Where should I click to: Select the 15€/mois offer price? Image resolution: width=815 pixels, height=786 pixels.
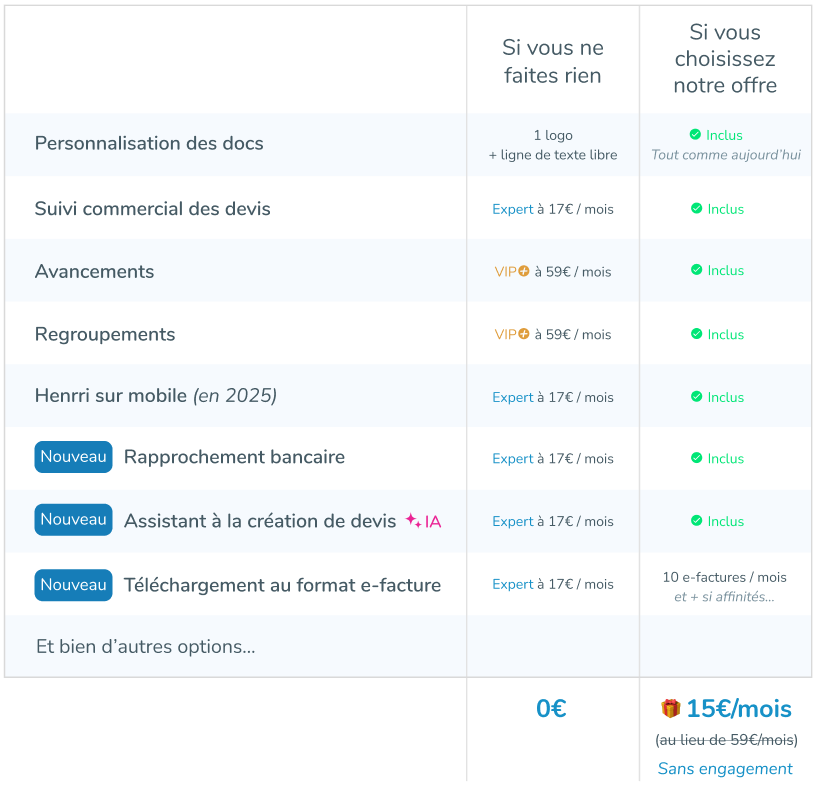click(x=739, y=709)
